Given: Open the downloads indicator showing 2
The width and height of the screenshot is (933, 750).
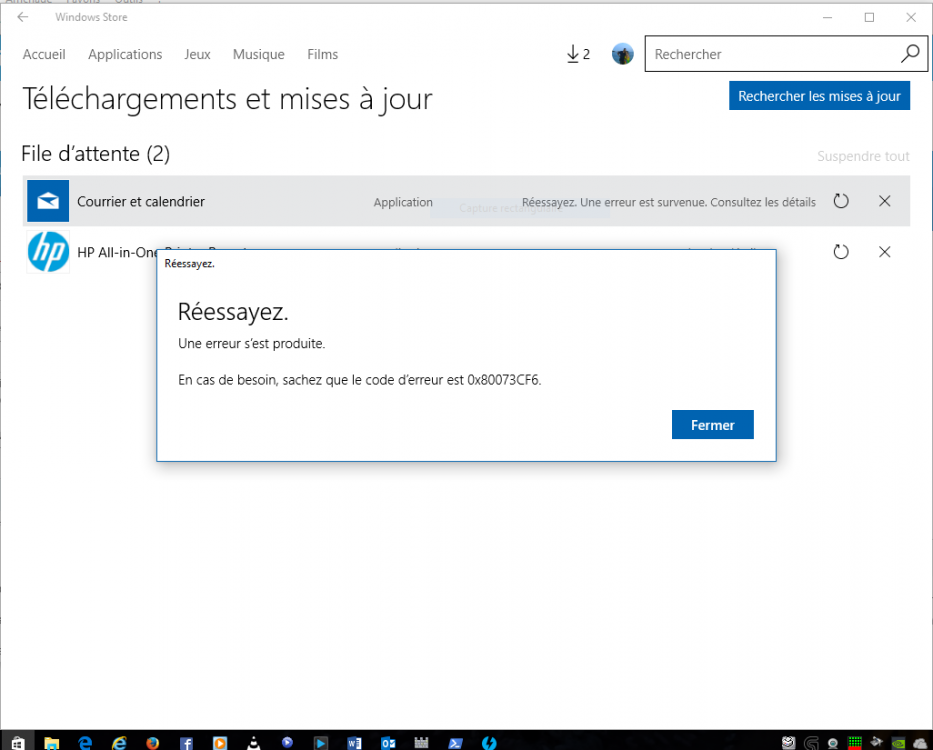Looking at the screenshot, I should pyautogui.click(x=578, y=54).
